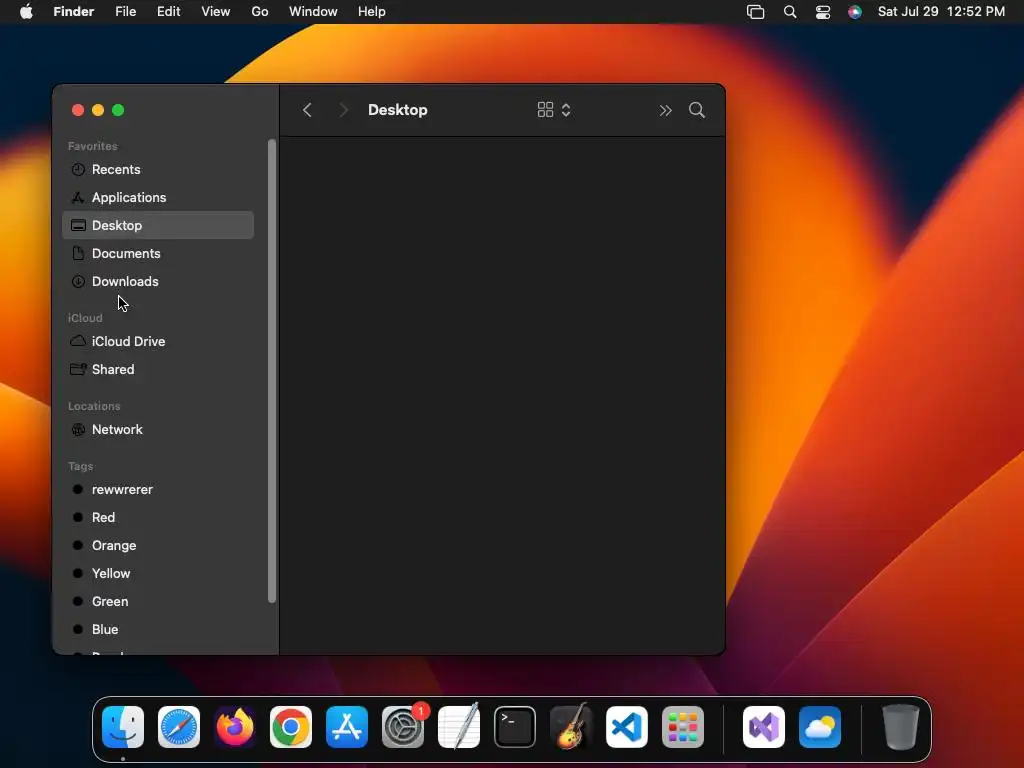This screenshot has width=1024, height=768.
Task: Open System Settings from the Dock
Action: 403,727
